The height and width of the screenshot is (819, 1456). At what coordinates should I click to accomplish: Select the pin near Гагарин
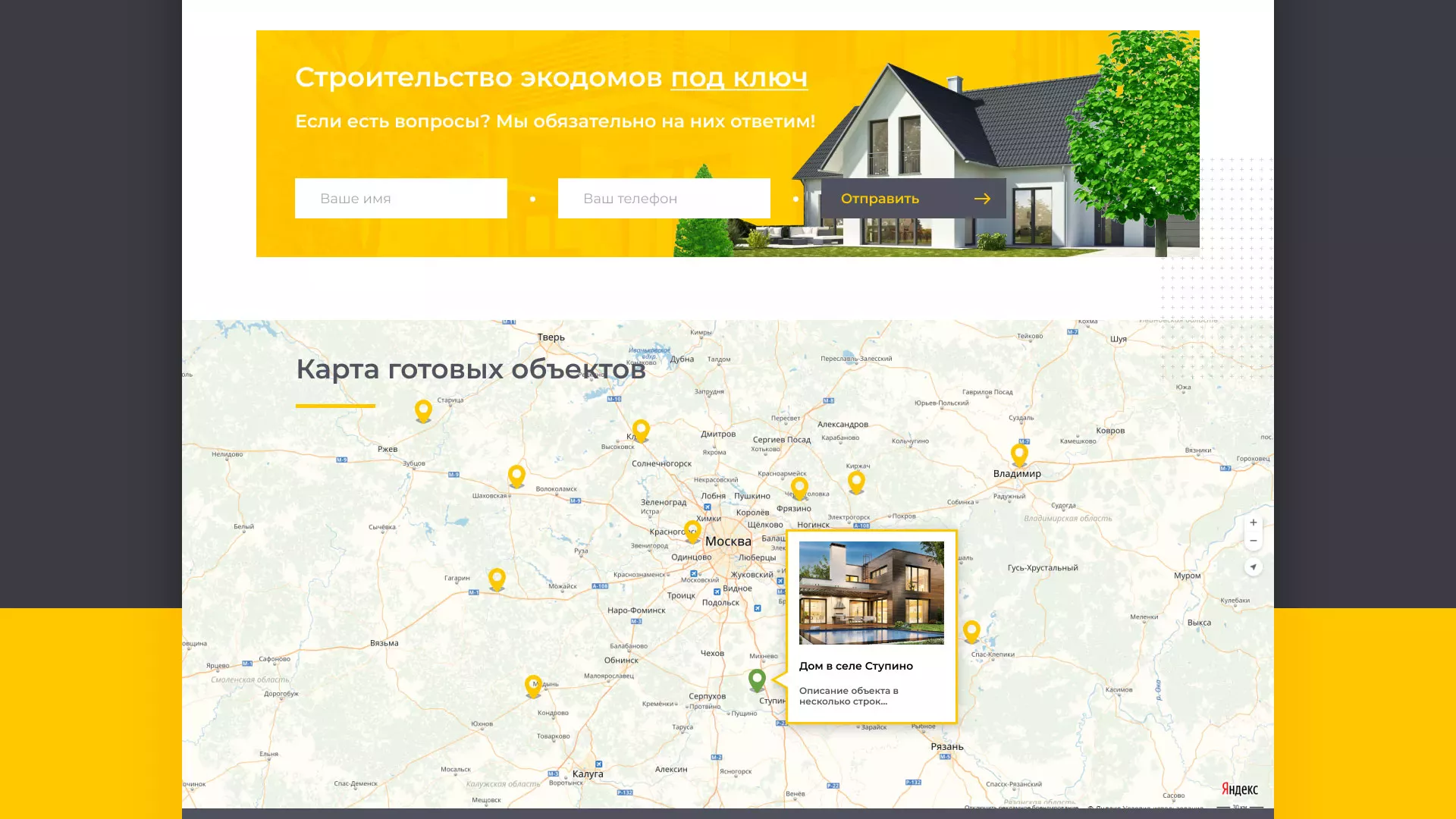coord(497,578)
